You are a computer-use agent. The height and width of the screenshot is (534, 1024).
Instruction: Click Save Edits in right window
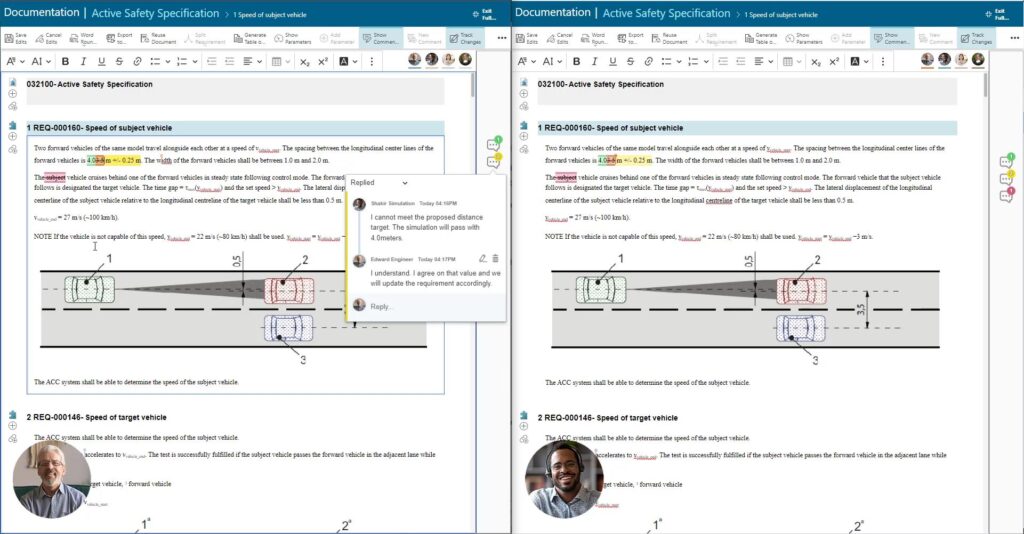click(x=527, y=39)
